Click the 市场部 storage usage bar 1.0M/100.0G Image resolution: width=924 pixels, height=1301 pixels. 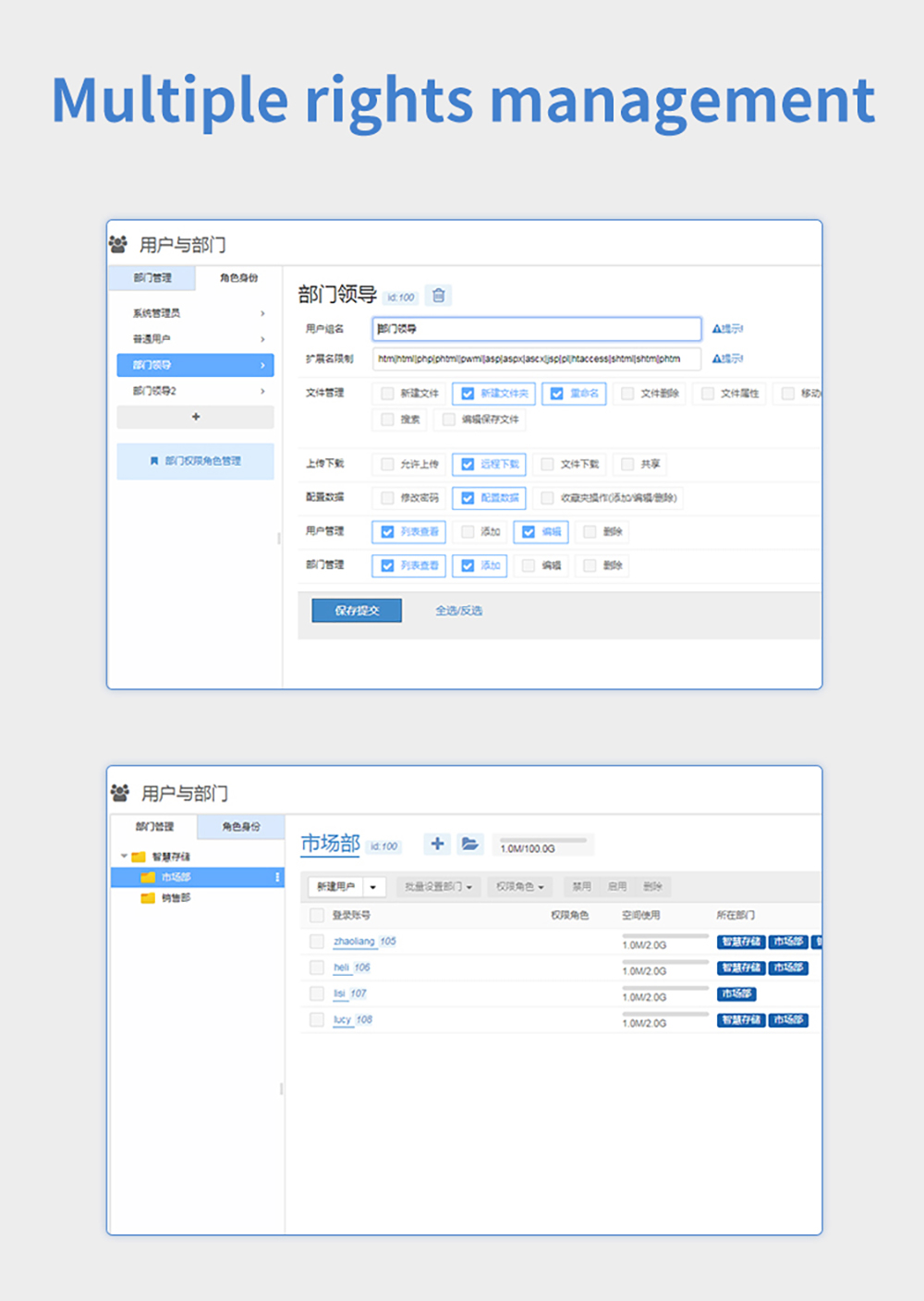pos(542,845)
